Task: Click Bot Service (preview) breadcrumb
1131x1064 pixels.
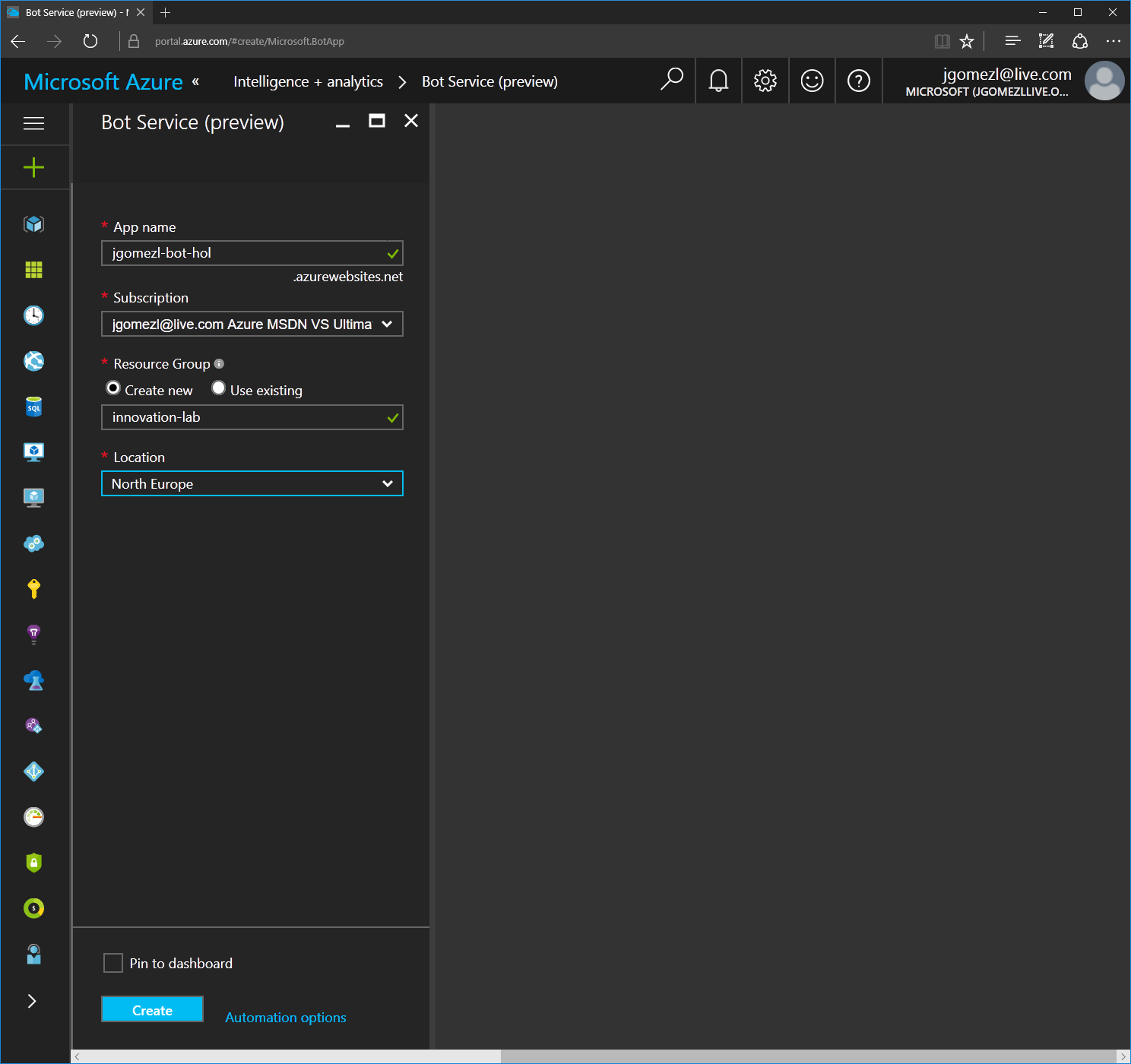Action: 489,81
